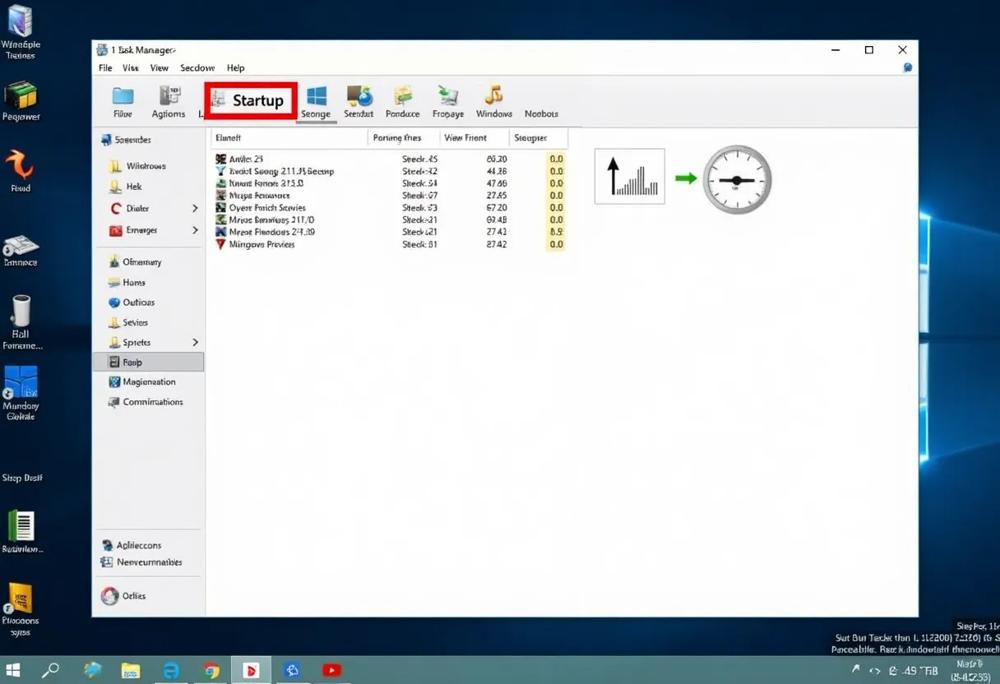Show hidden tray icons arrow
This screenshot has height=684, width=1000.
855,669
